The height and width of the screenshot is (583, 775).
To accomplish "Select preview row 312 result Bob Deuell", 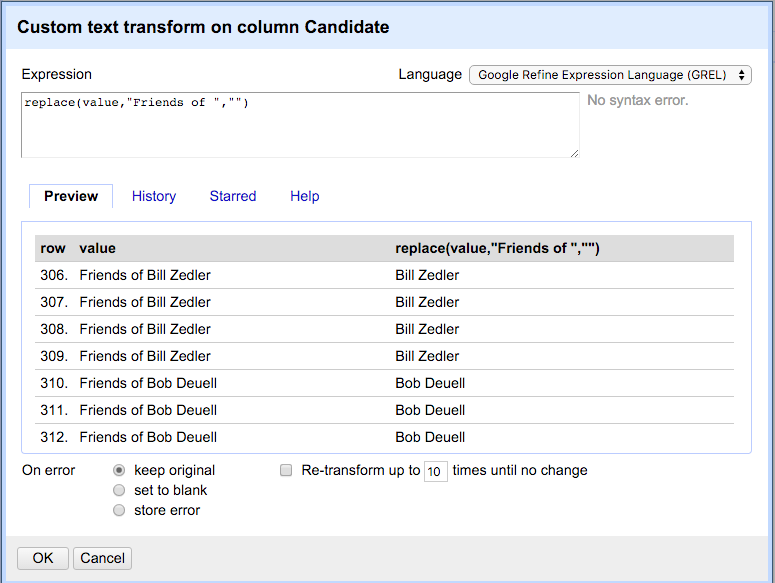I will coord(430,437).
